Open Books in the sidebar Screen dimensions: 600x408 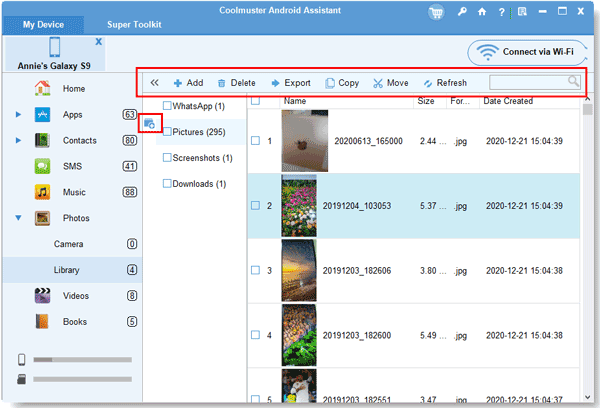coord(75,322)
